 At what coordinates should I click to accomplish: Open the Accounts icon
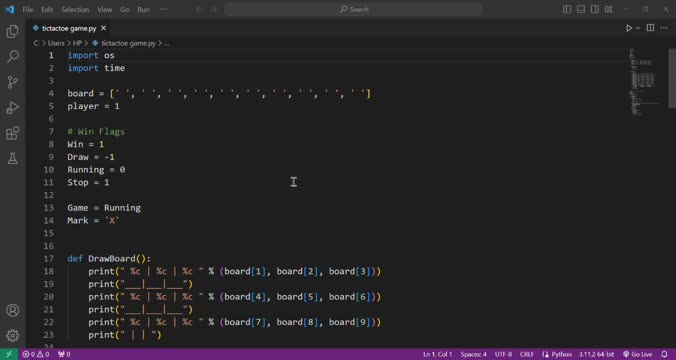coord(13,310)
